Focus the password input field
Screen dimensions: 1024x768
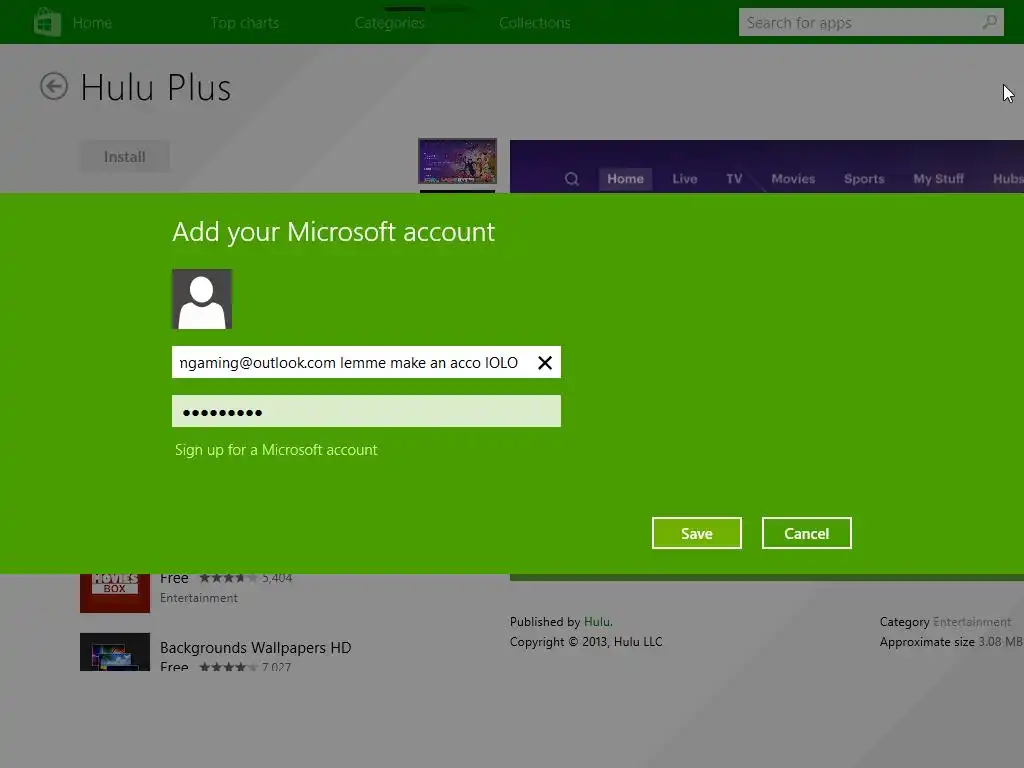tap(366, 411)
